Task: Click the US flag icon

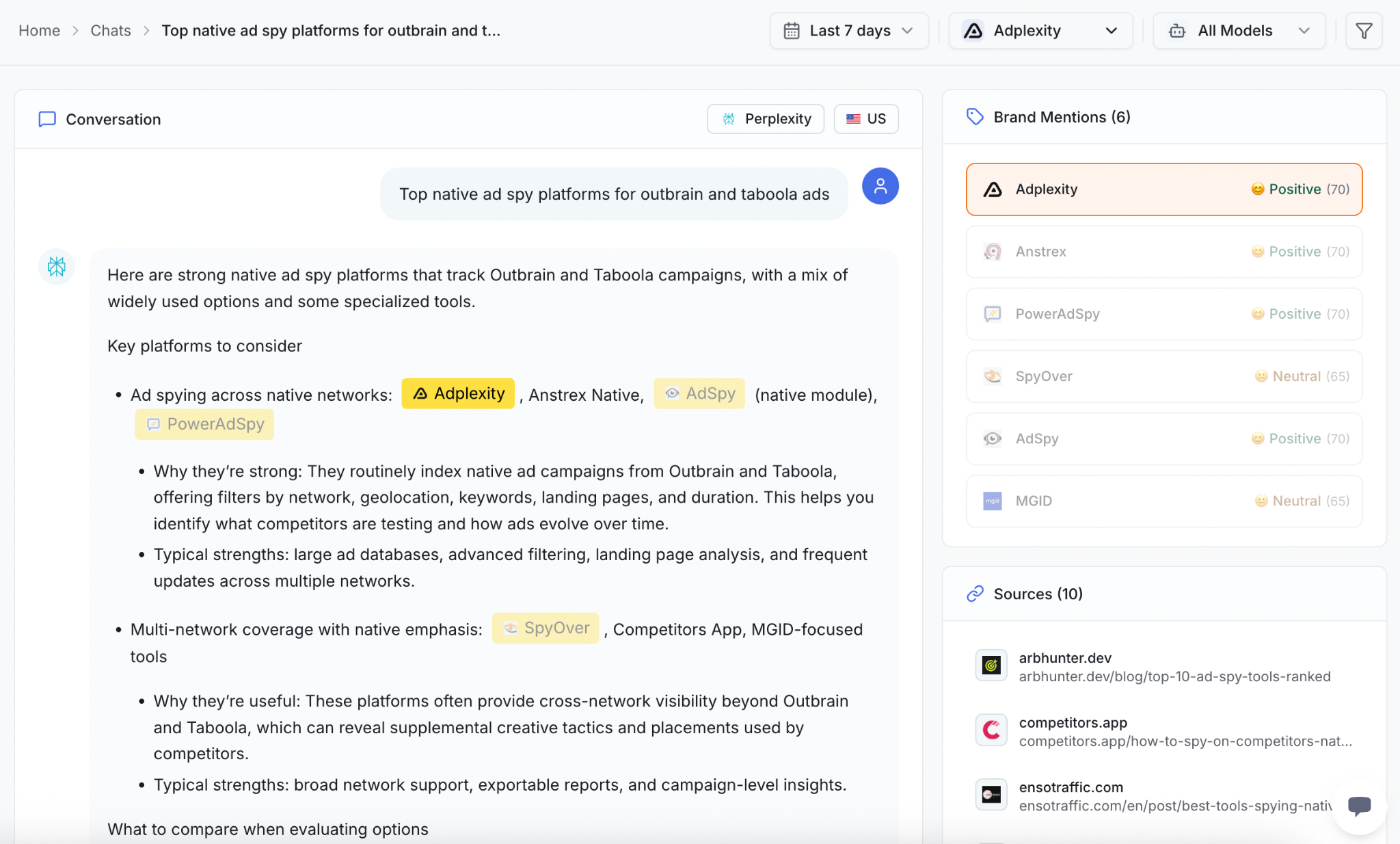Action: click(x=853, y=119)
